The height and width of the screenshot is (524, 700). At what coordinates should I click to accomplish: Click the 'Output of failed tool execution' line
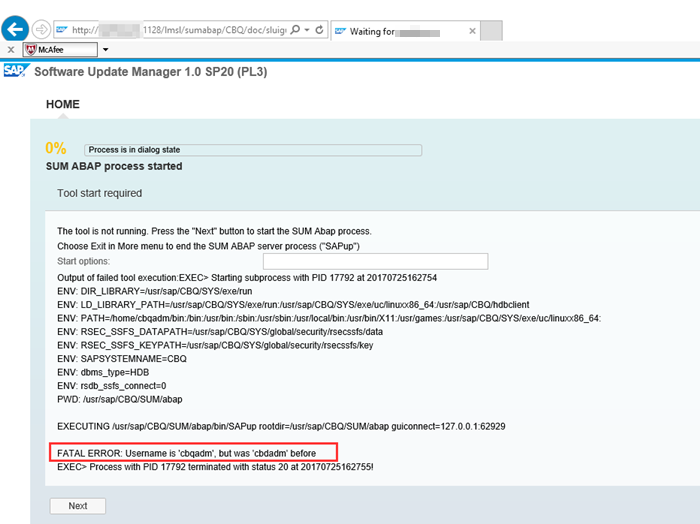247,278
